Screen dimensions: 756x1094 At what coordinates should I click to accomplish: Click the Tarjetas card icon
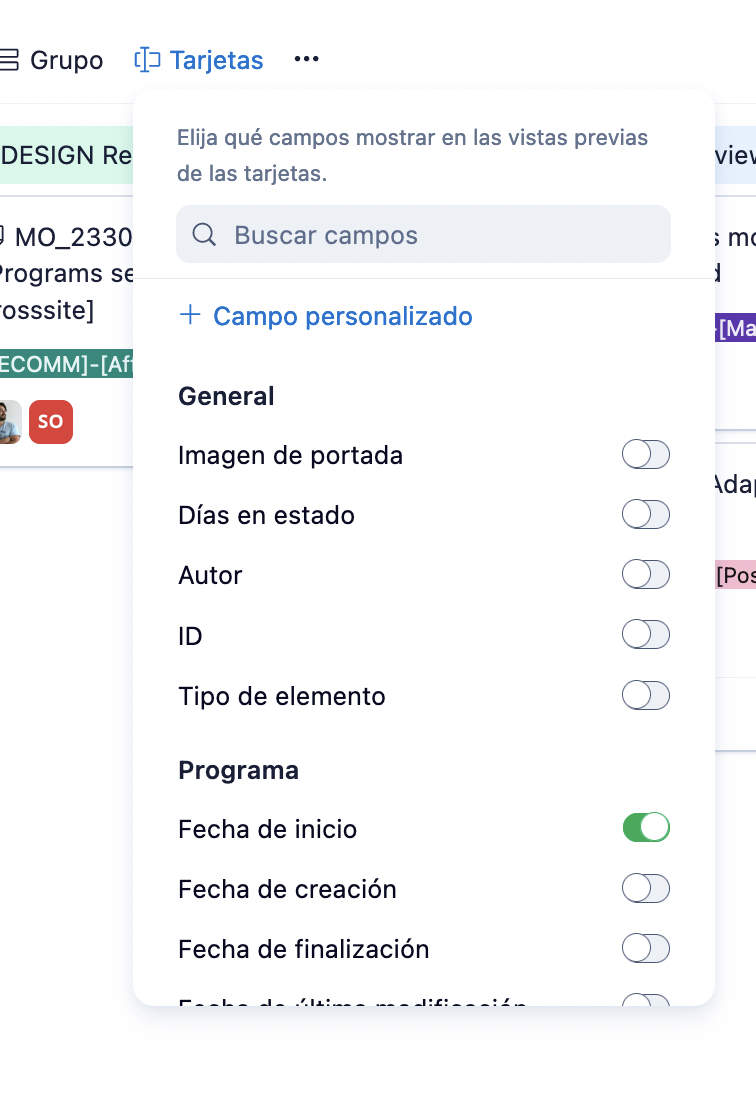click(x=147, y=60)
